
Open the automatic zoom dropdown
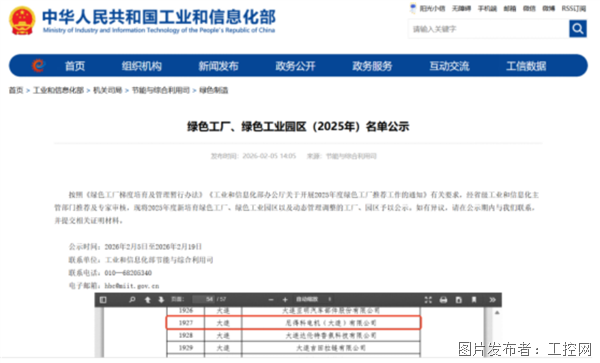[313, 299]
